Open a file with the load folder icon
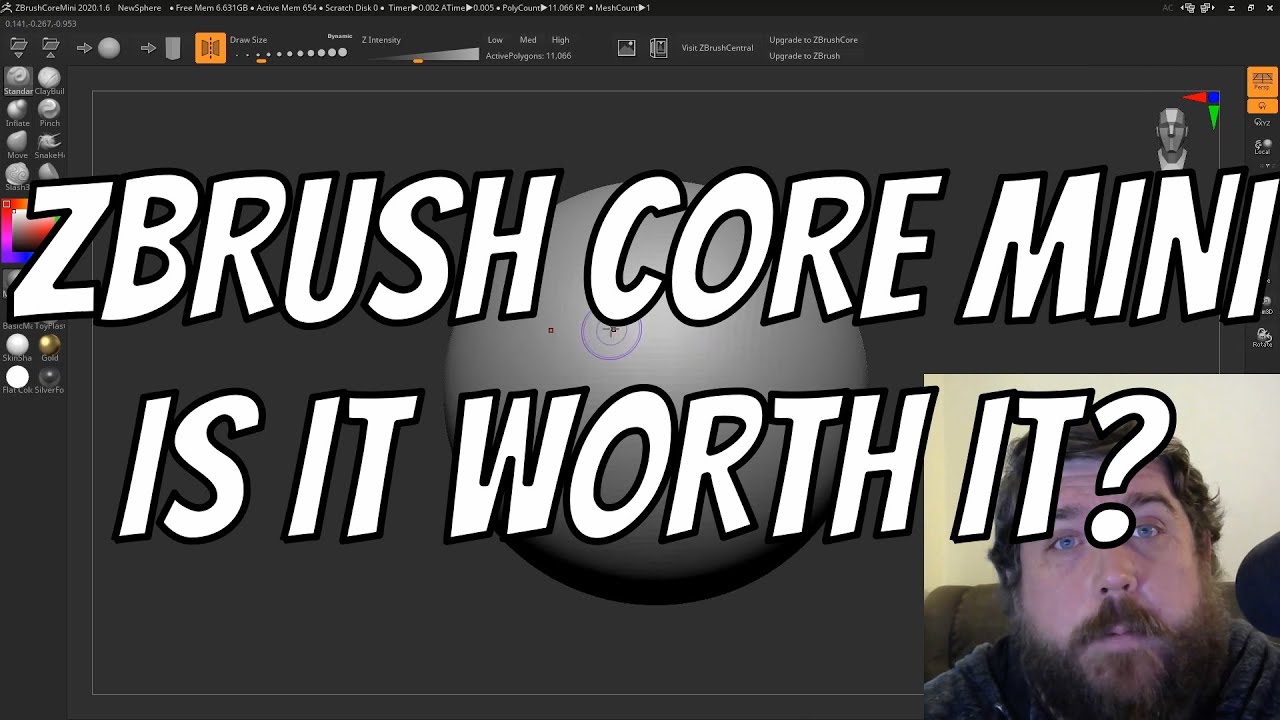The width and height of the screenshot is (1280, 720). tap(18, 47)
